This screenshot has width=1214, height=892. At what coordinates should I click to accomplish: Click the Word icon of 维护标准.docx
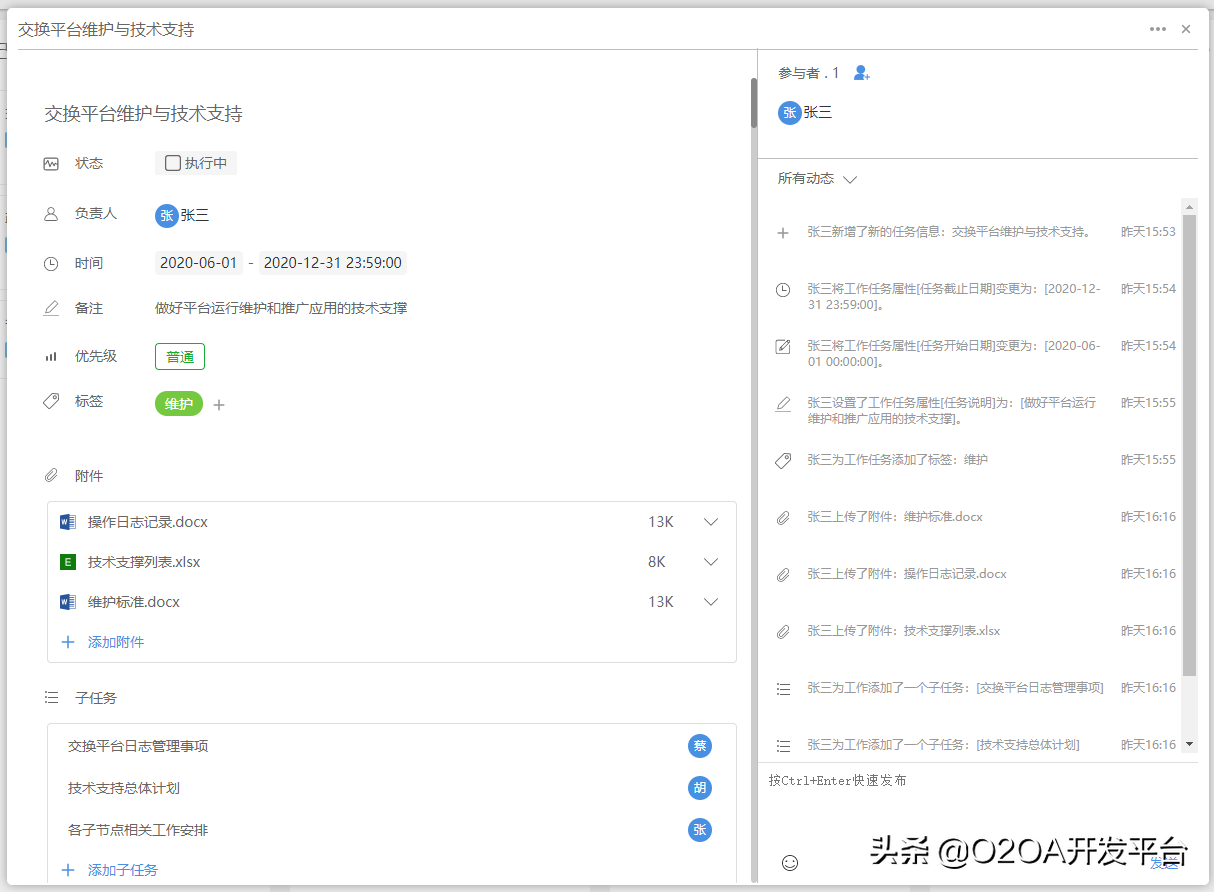pos(67,601)
